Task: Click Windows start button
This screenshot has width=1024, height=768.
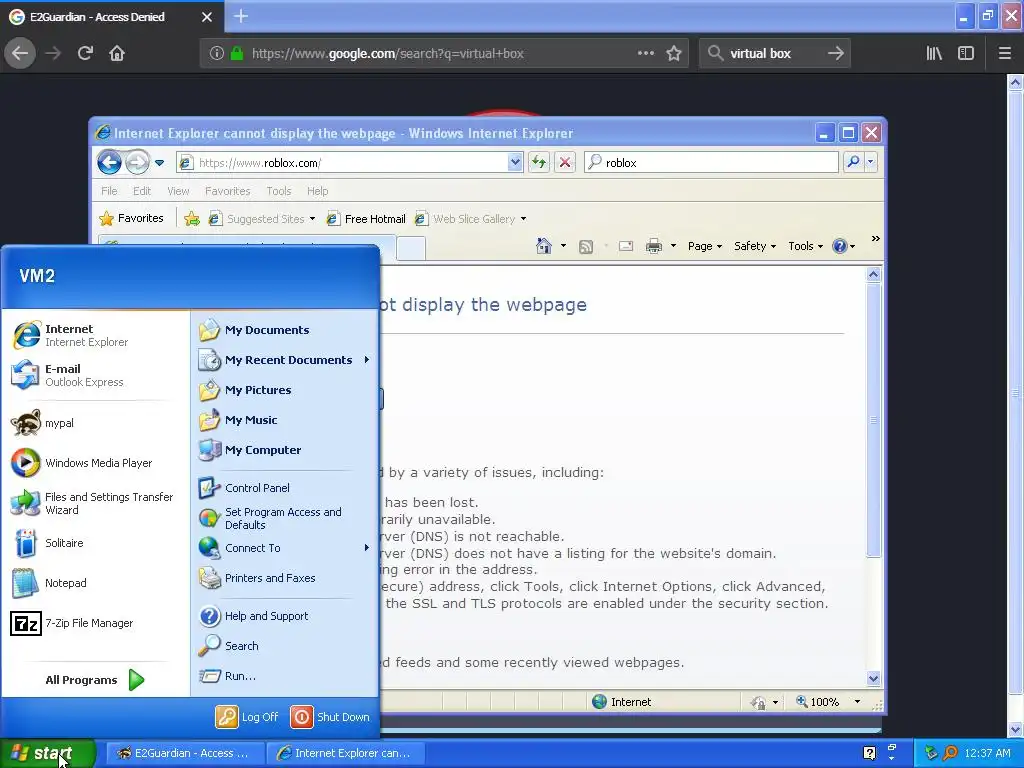Action: pos(48,753)
